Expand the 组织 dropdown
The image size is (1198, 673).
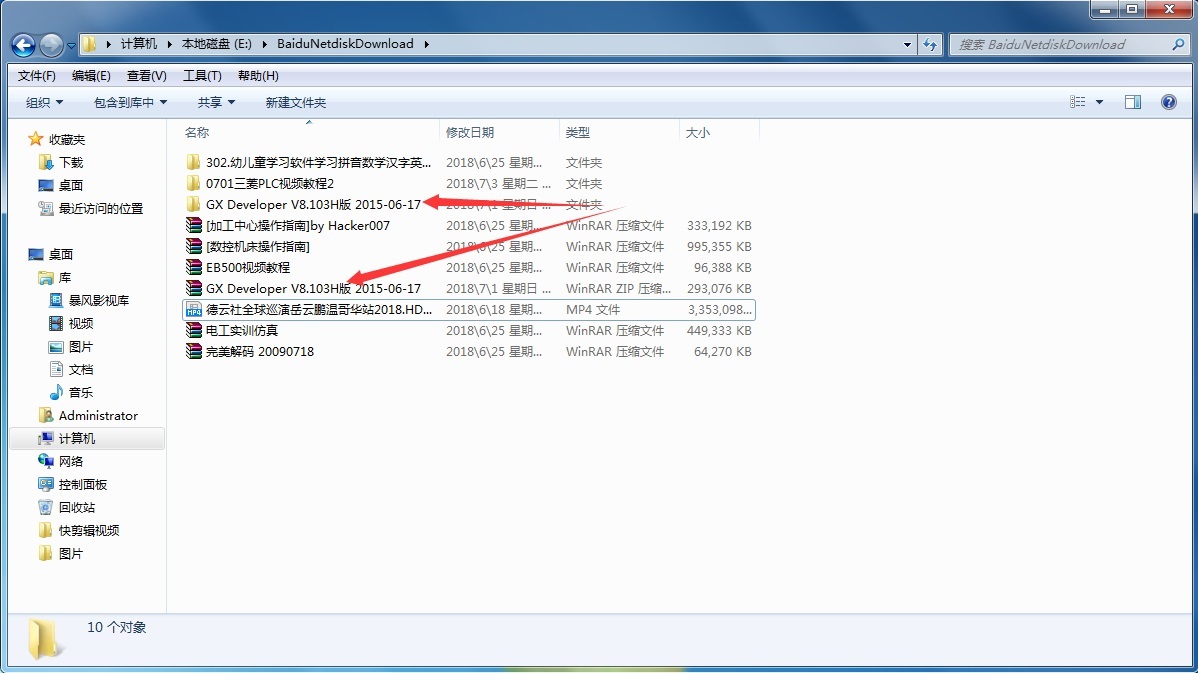point(44,101)
